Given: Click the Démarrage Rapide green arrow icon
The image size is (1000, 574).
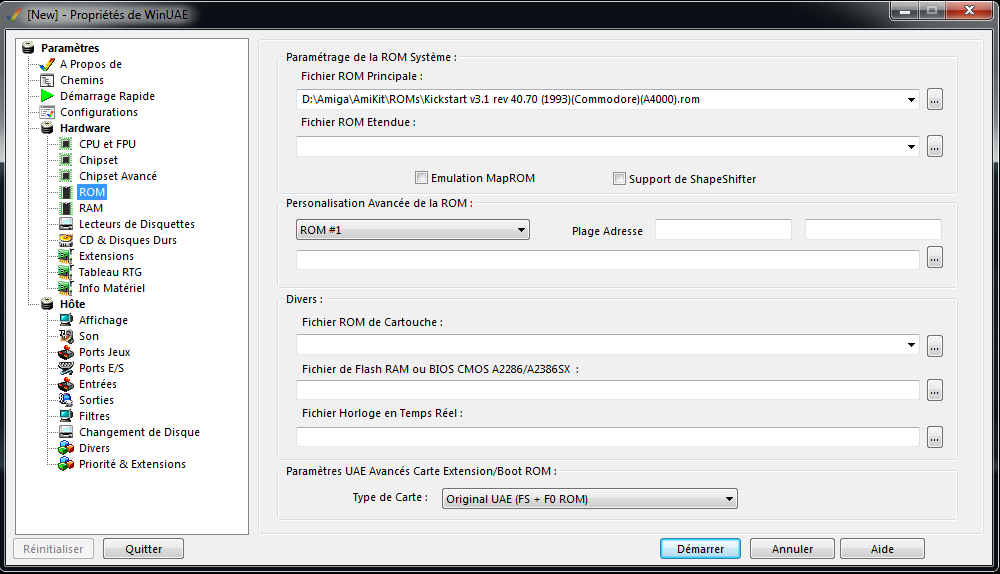Looking at the screenshot, I should [x=47, y=96].
